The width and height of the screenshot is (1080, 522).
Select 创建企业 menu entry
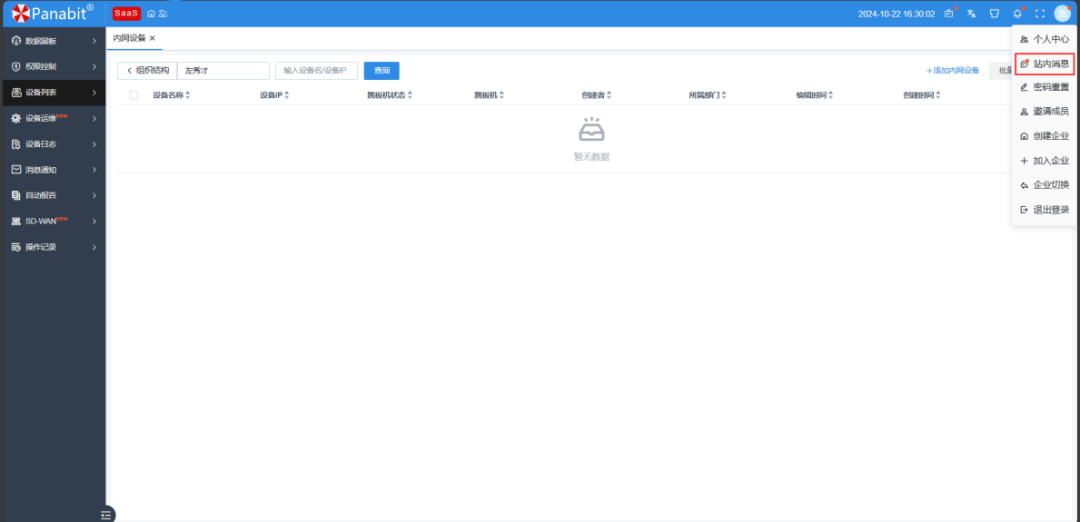[x=1044, y=136]
